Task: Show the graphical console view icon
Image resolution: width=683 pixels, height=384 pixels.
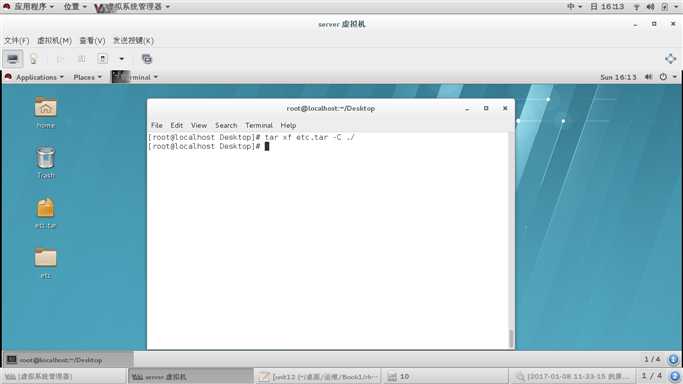Action: point(13,59)
